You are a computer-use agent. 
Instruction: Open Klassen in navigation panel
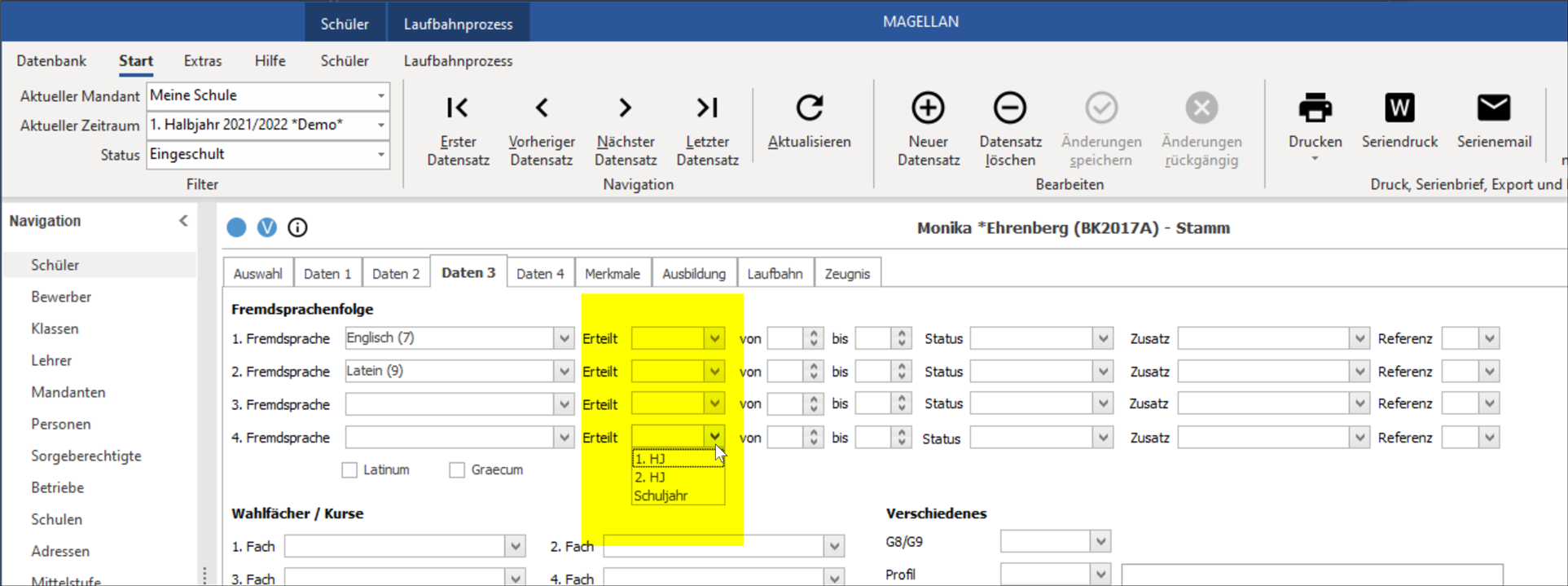(x=55, y=328)
